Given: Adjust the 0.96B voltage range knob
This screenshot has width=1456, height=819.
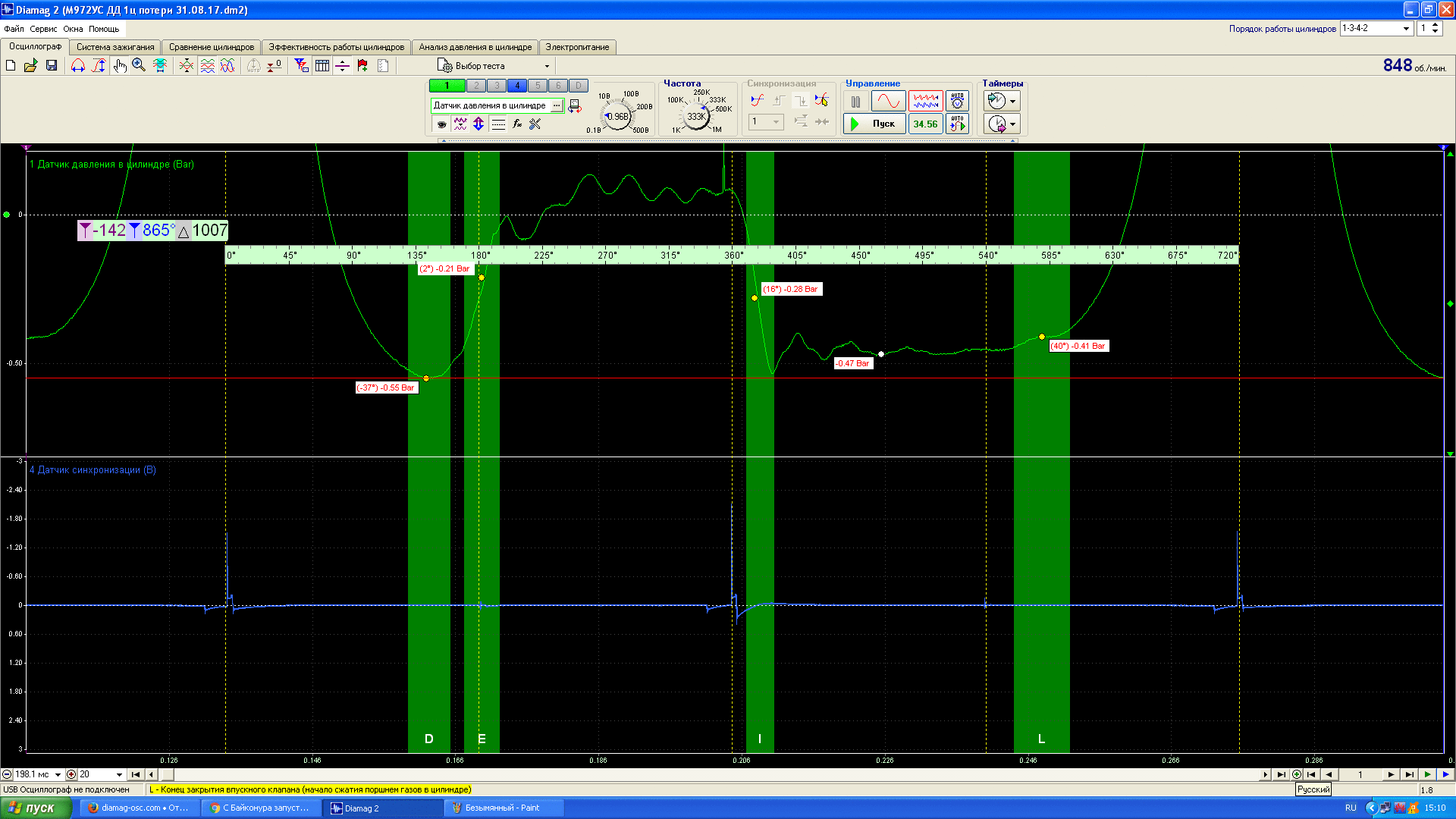Looking at the screenshot, I should pos(619,117).
